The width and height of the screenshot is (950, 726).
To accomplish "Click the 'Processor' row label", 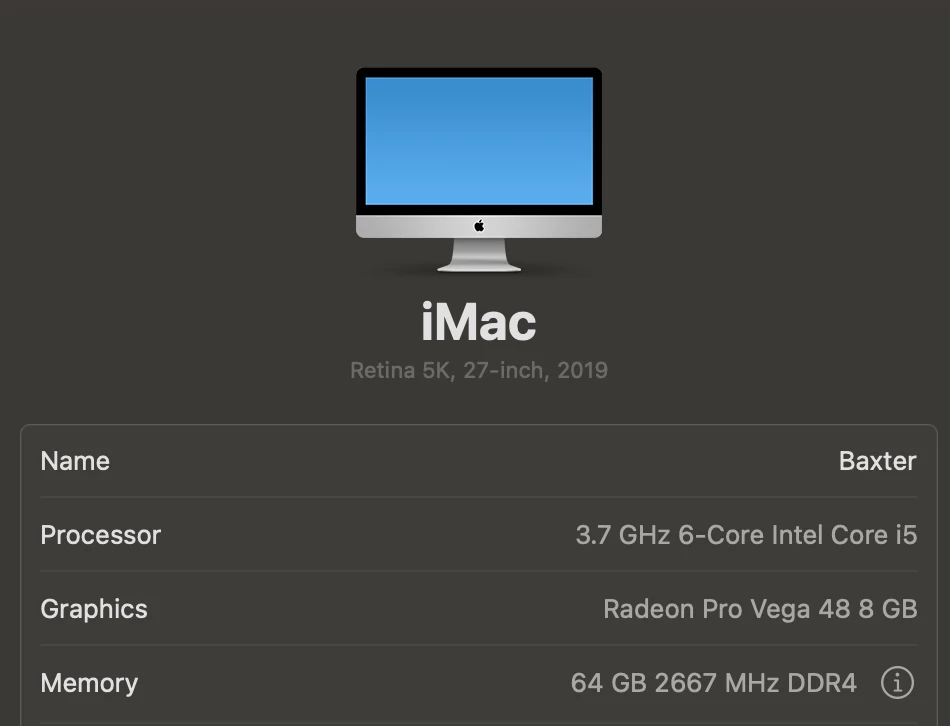I will 101,535.
